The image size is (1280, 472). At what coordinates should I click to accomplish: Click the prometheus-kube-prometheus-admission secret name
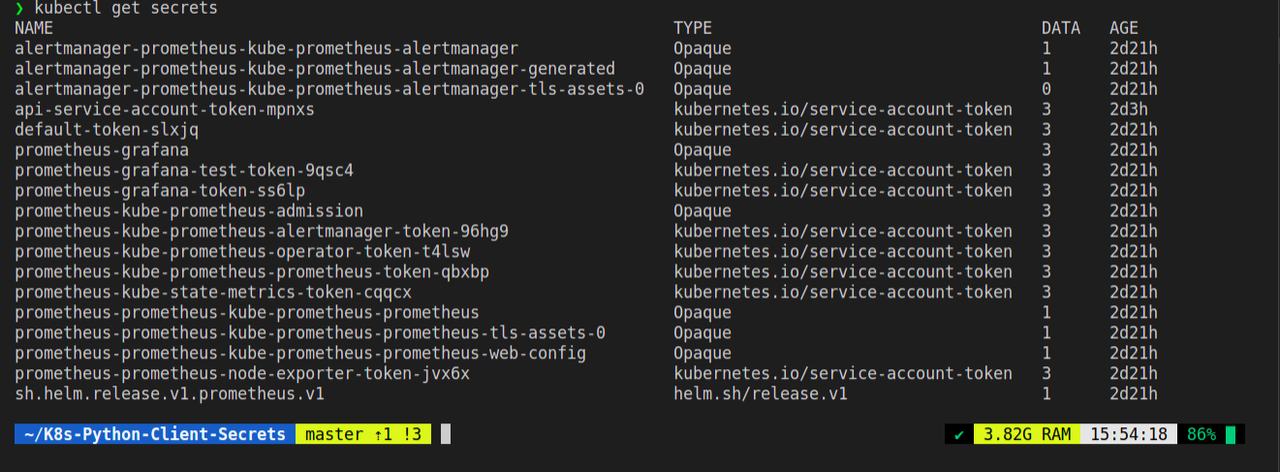pos(188,211)
